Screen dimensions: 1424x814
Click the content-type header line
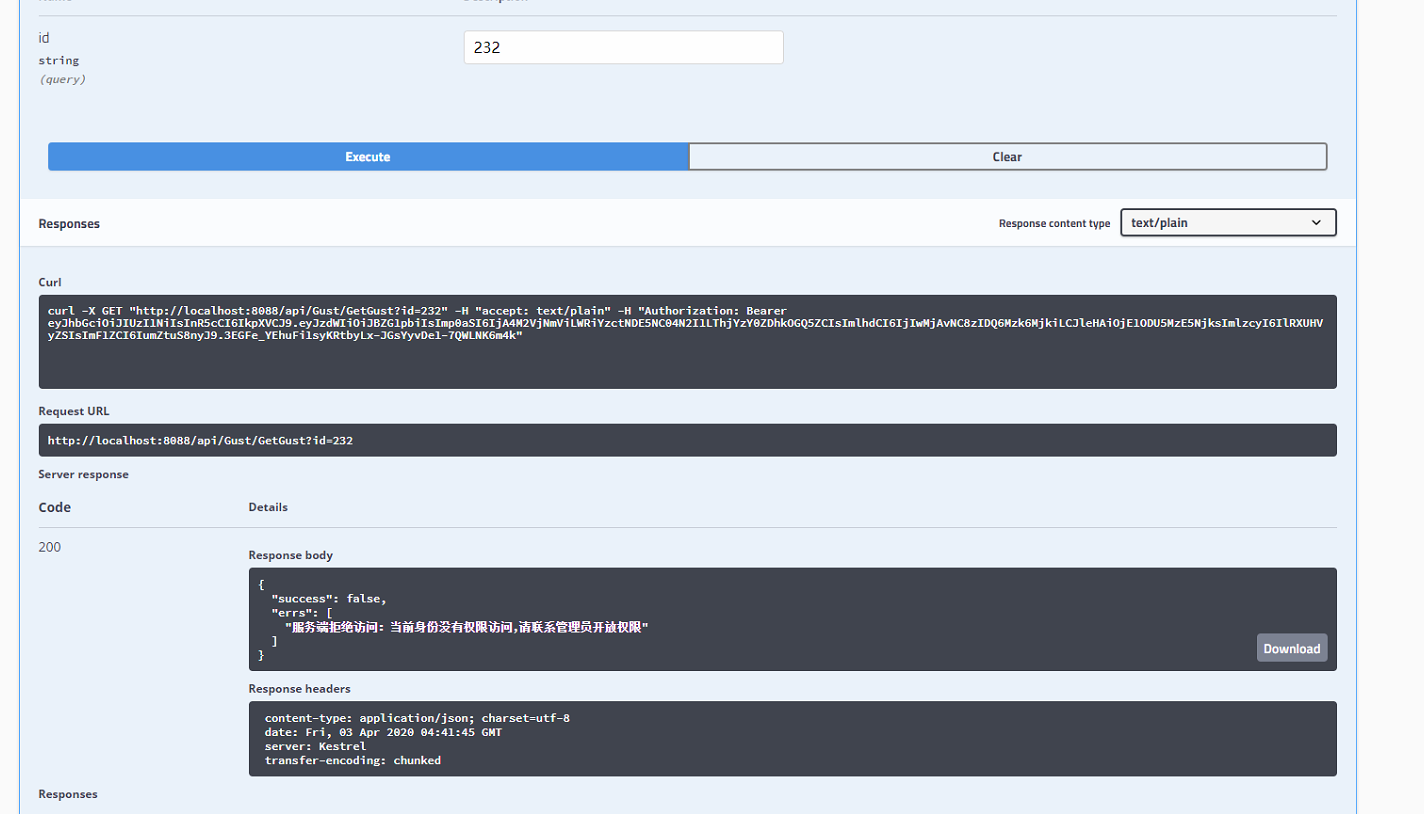point(417,718)
